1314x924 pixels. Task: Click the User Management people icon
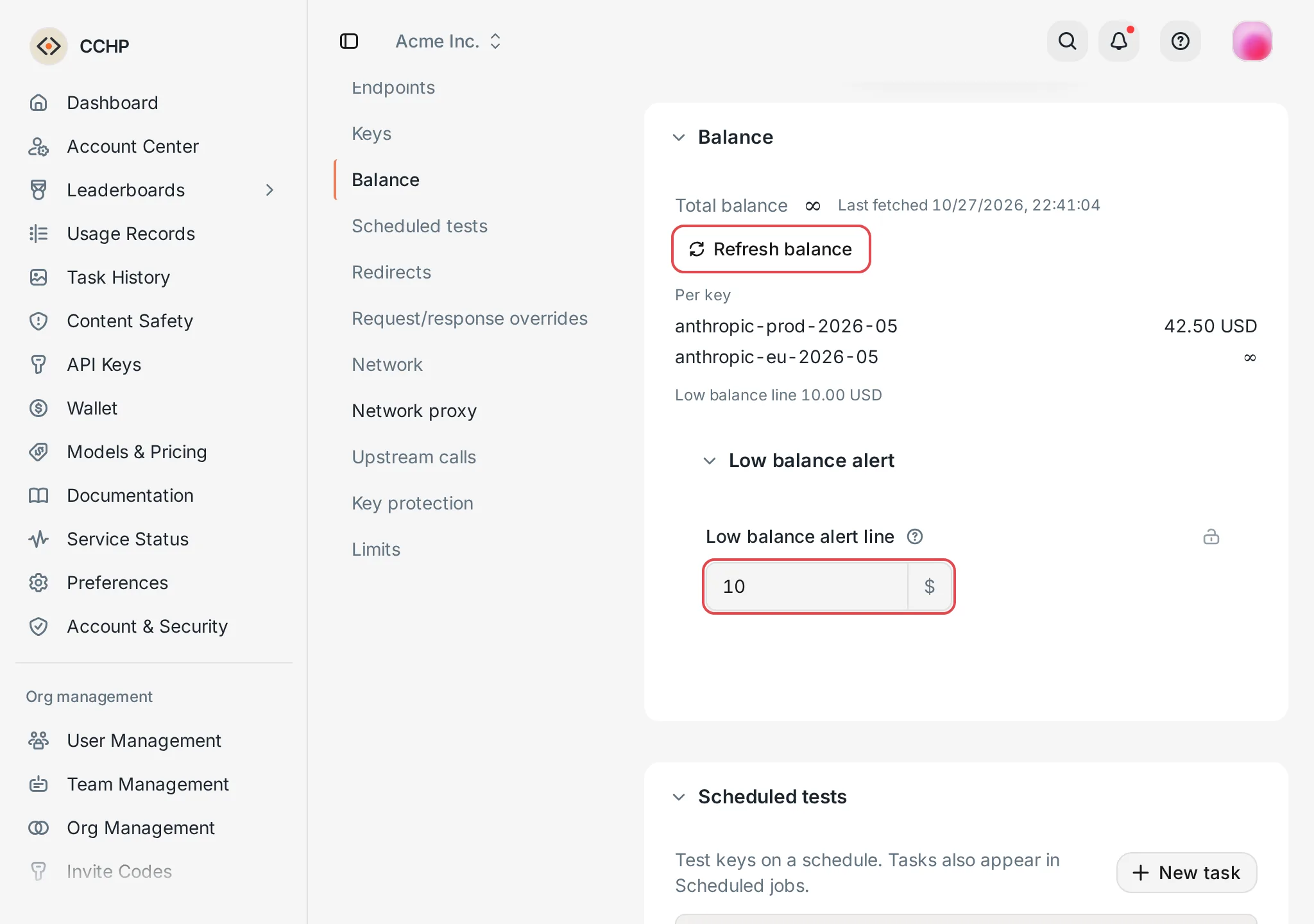click(38, 740)
